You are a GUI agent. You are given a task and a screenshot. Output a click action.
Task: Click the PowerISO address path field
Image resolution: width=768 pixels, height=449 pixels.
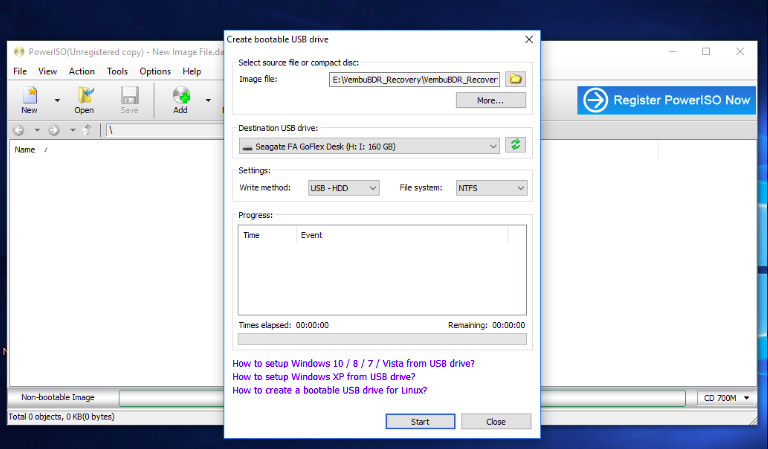pyautogui.click(x=165, y=130)
